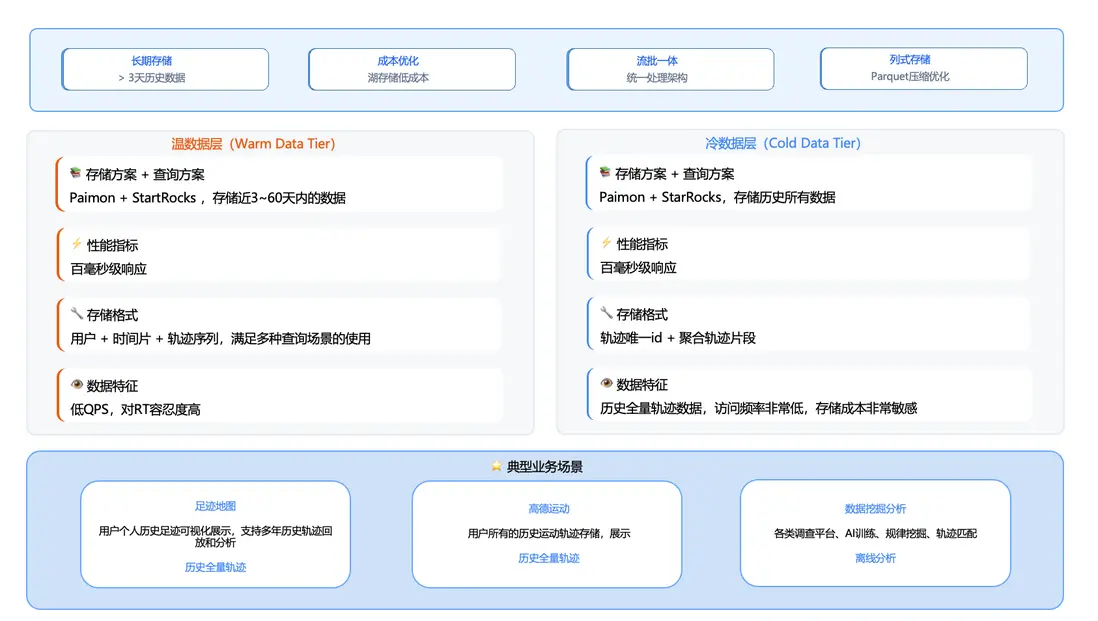Click the 轨迹唯一id + 聚合轨迹片段 line
This screenshot has width=1098, height=621.
click(x=678, y=338)
